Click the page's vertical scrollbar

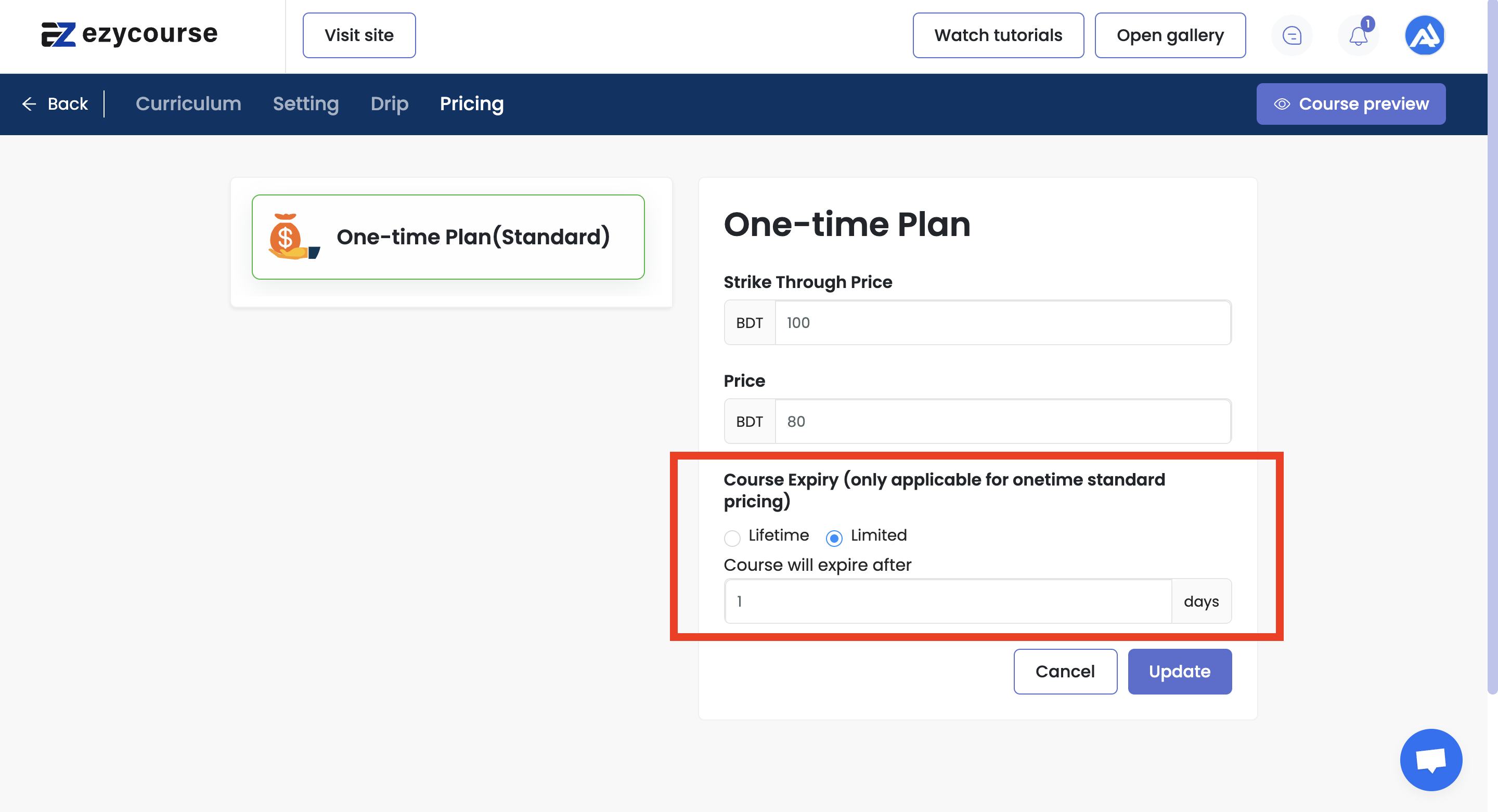click(x=1492, y=349)
